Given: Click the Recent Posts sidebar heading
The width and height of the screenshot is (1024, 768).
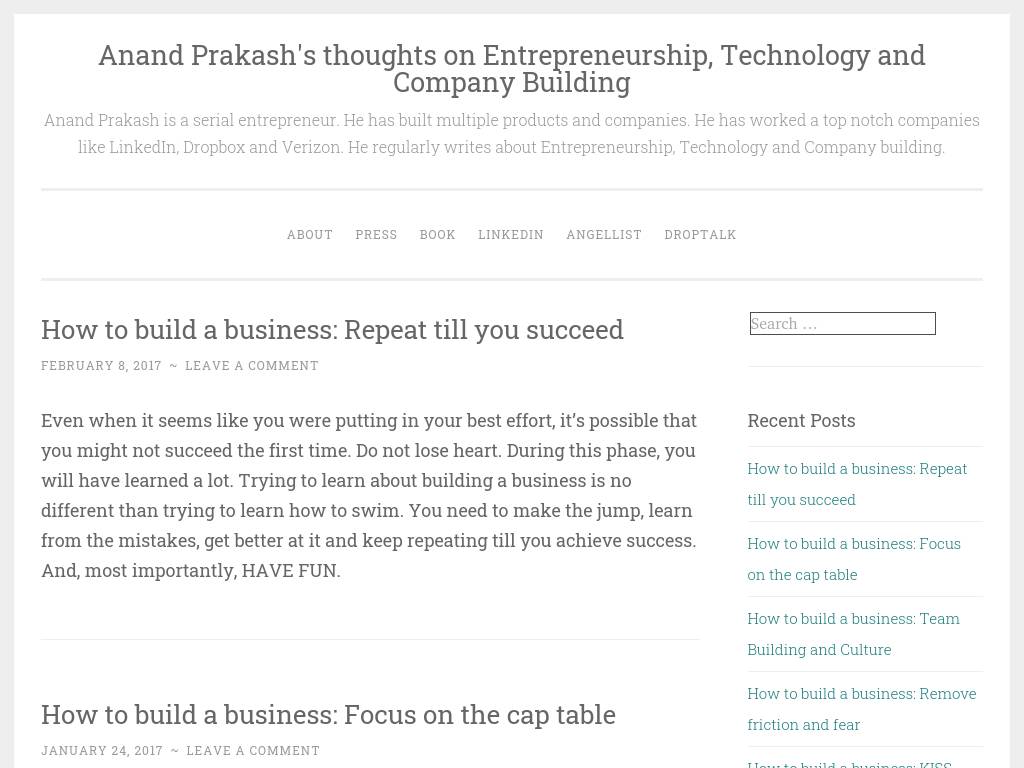Looking at the screenshot, I should tap(801, 421).
